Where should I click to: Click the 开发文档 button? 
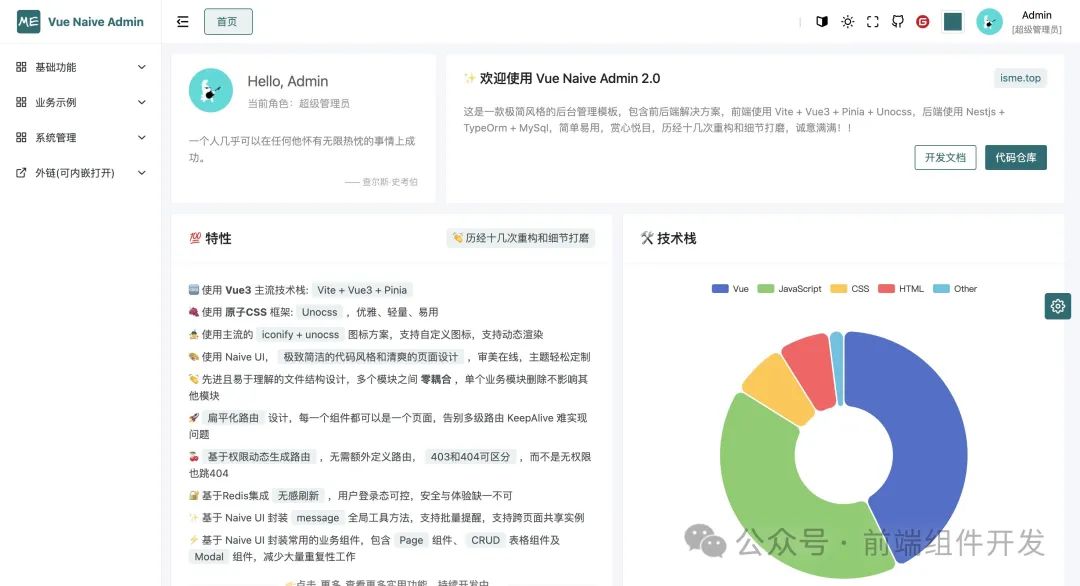(945, 157)
